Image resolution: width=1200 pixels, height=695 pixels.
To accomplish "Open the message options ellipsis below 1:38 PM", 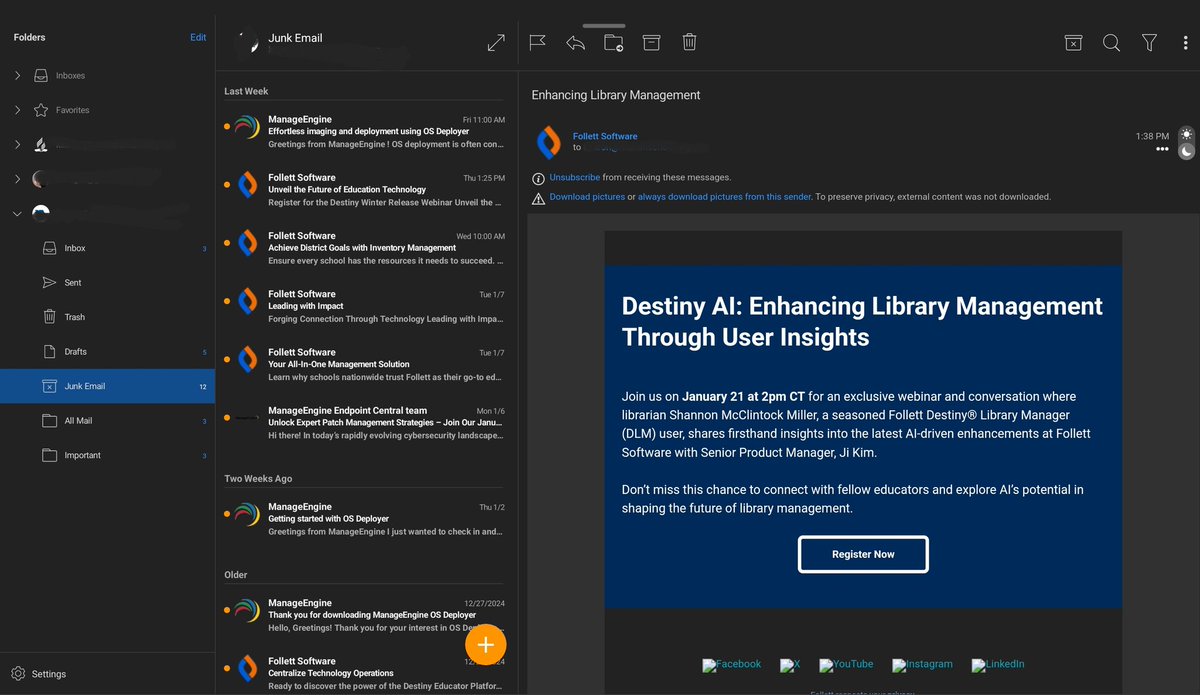I will [1162, 149].
